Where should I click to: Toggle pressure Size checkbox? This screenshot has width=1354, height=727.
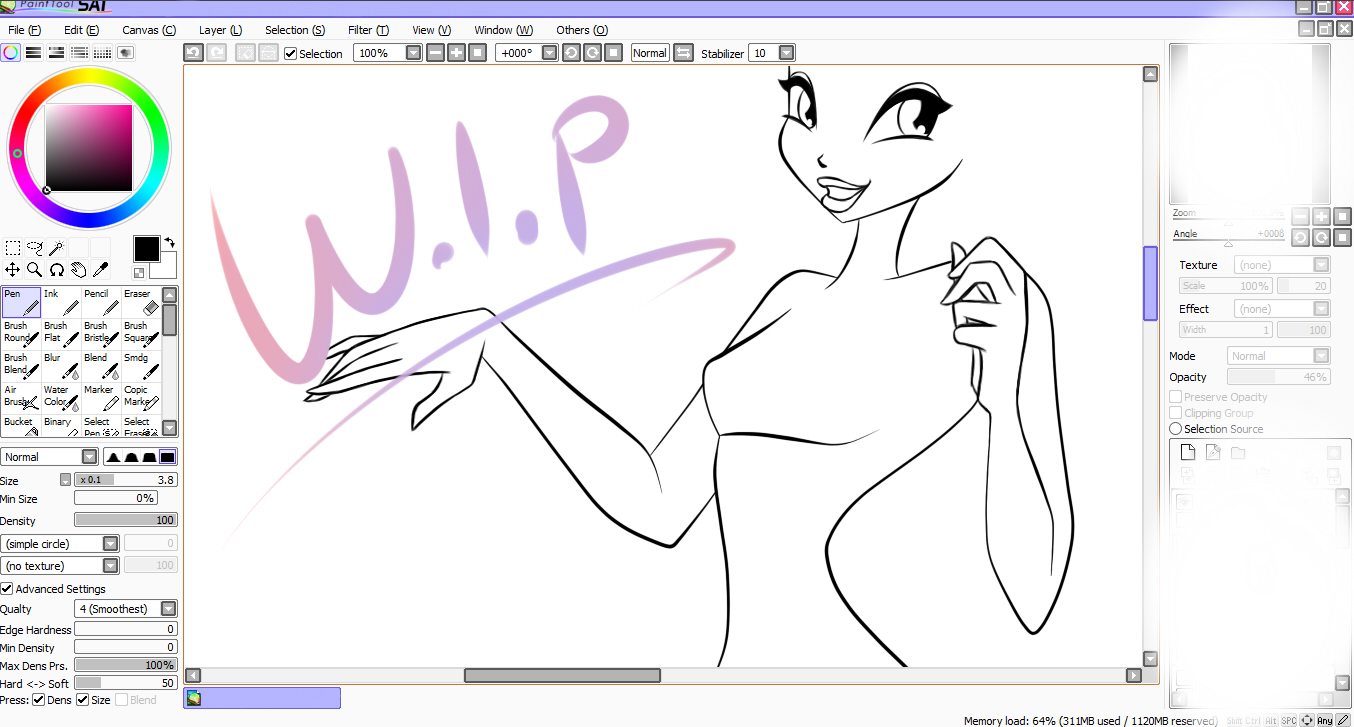(x=83, y=700)
